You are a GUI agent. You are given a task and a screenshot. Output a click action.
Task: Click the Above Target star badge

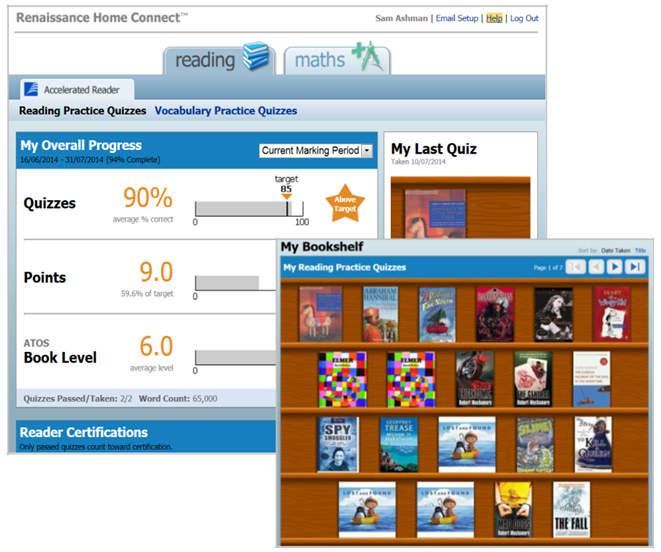pyautogui.click(x=345, y=204)
